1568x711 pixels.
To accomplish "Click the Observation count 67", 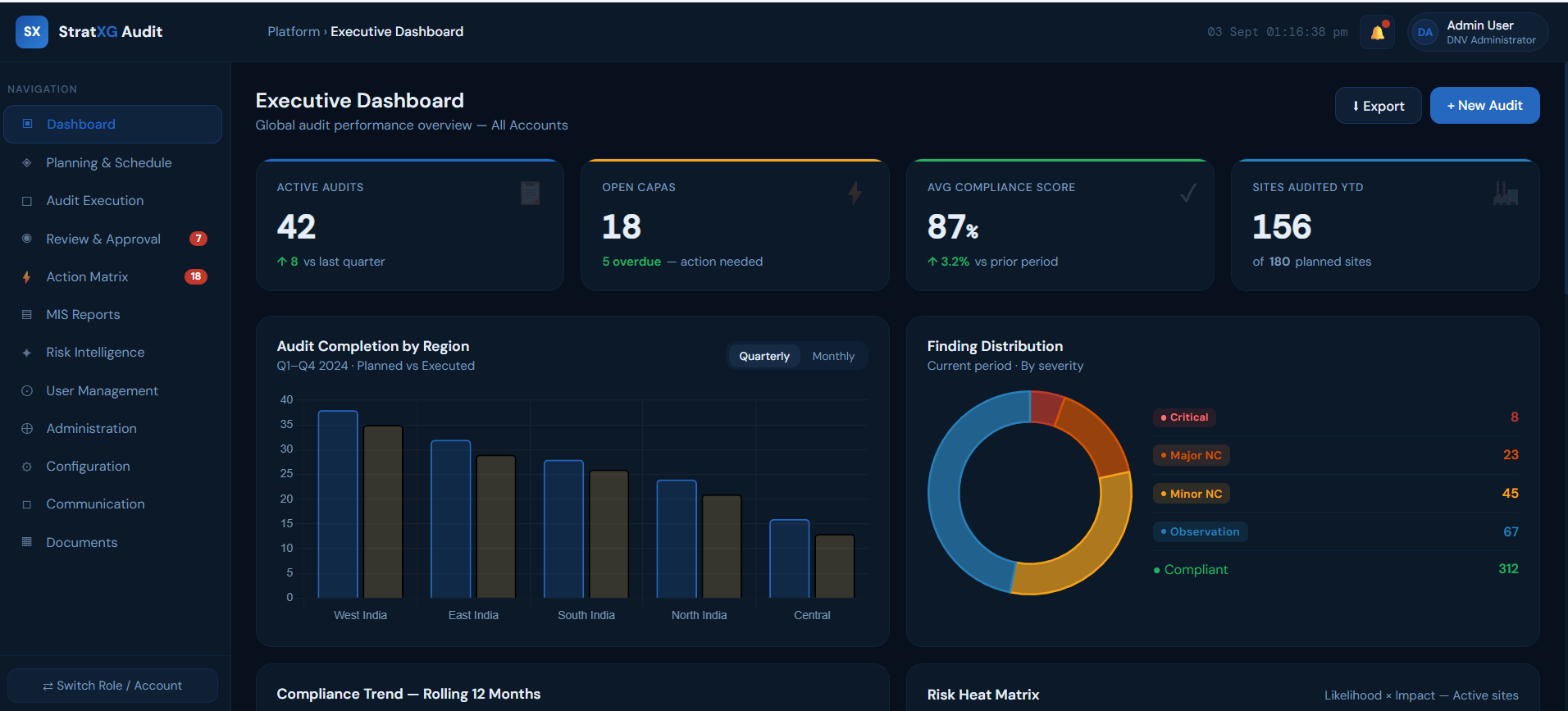I will click(x=1511, y=531).
